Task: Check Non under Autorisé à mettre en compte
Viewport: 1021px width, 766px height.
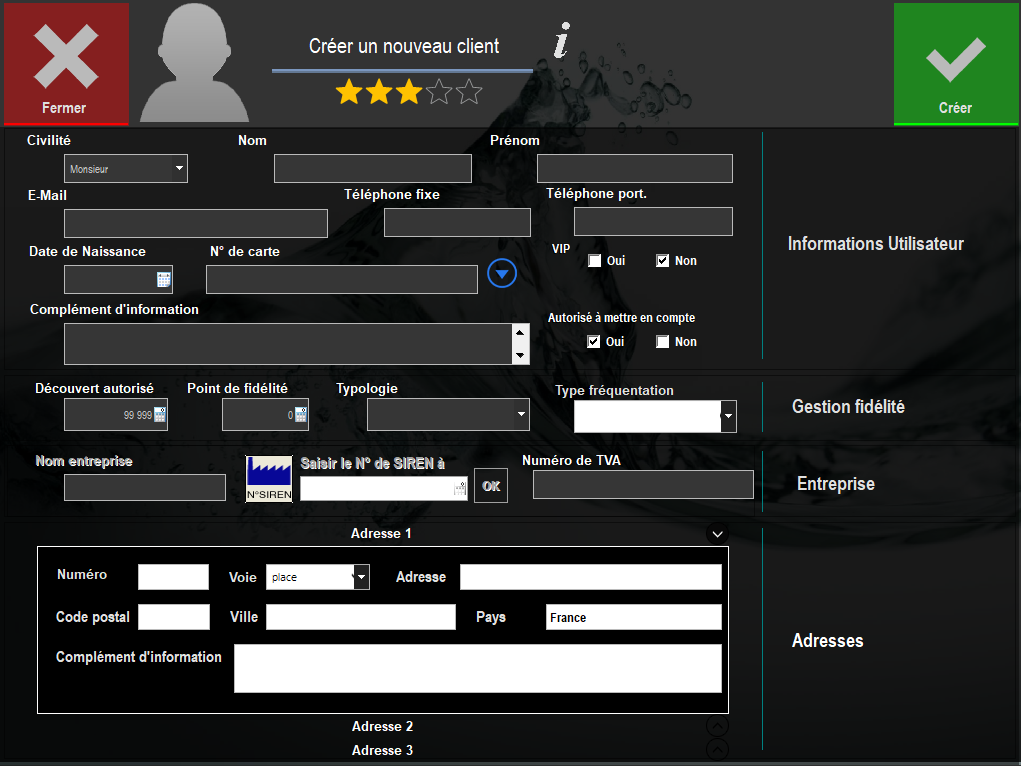Action: (662, 341)
